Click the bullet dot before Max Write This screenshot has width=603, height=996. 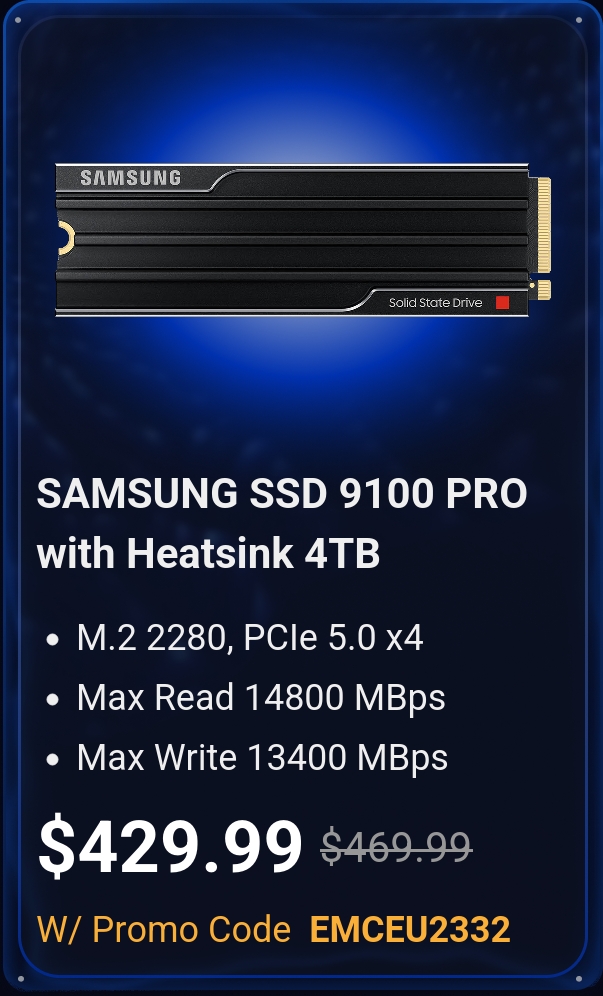[x=53, y=759]
